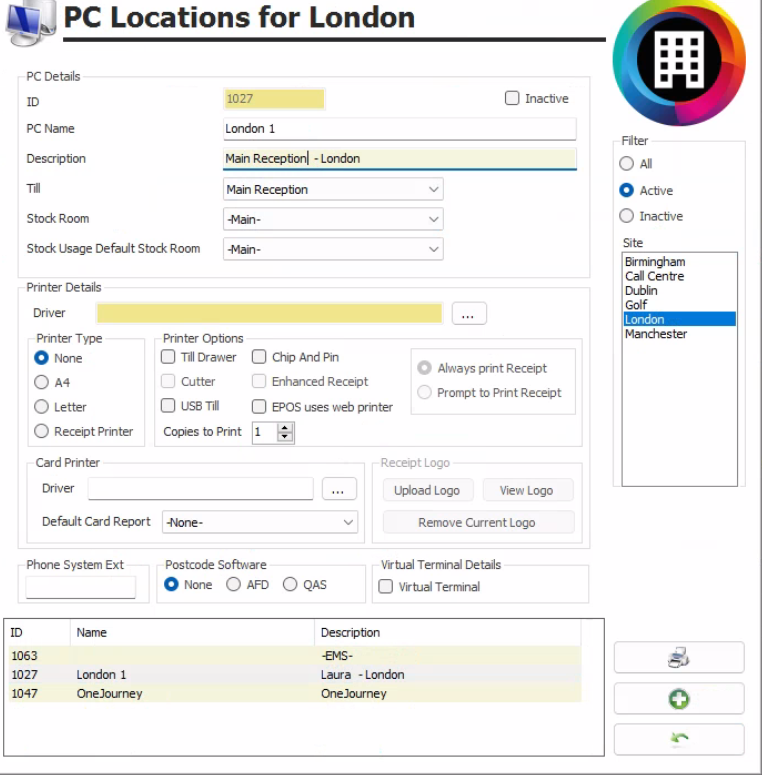Sort by Name column header
The image size is (762, 775).
click(x=192, y=633)
